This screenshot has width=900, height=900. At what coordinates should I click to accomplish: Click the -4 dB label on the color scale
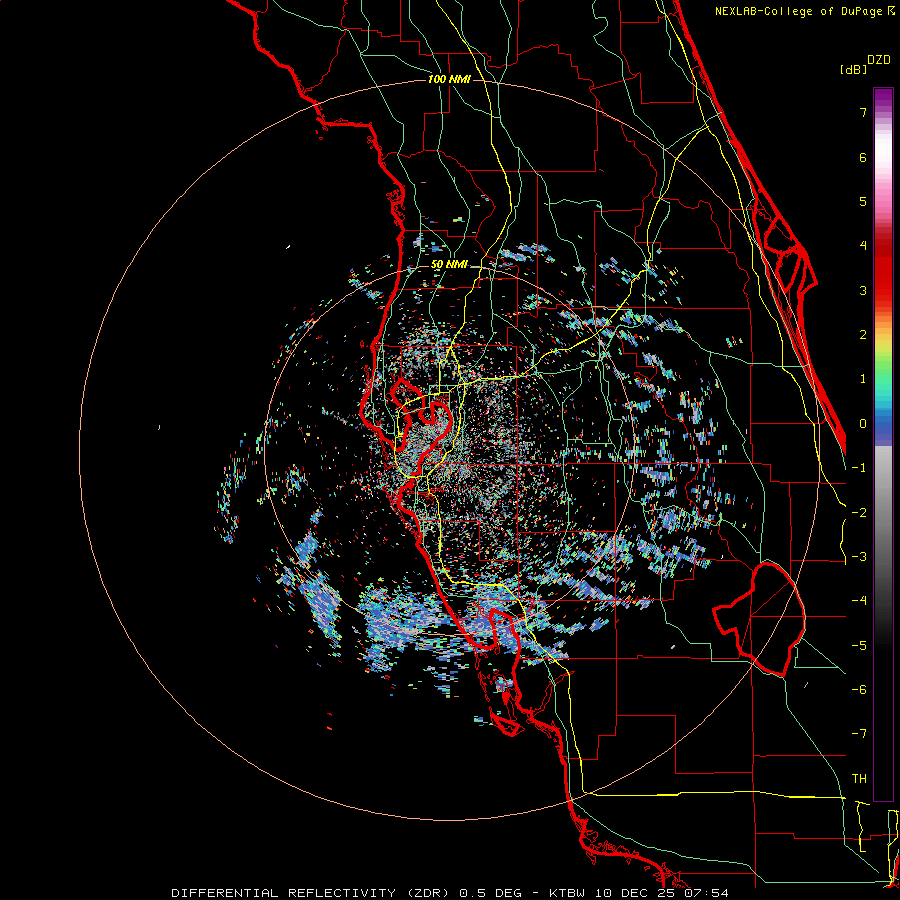tap(859, 601)
